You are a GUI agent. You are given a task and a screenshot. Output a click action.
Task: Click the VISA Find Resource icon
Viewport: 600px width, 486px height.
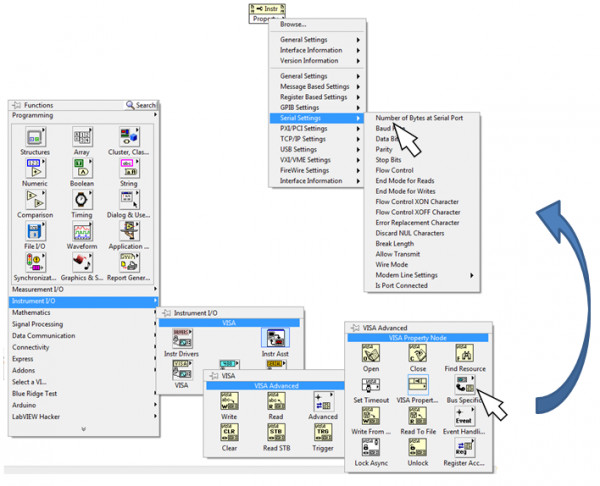[x=463, y=355]
